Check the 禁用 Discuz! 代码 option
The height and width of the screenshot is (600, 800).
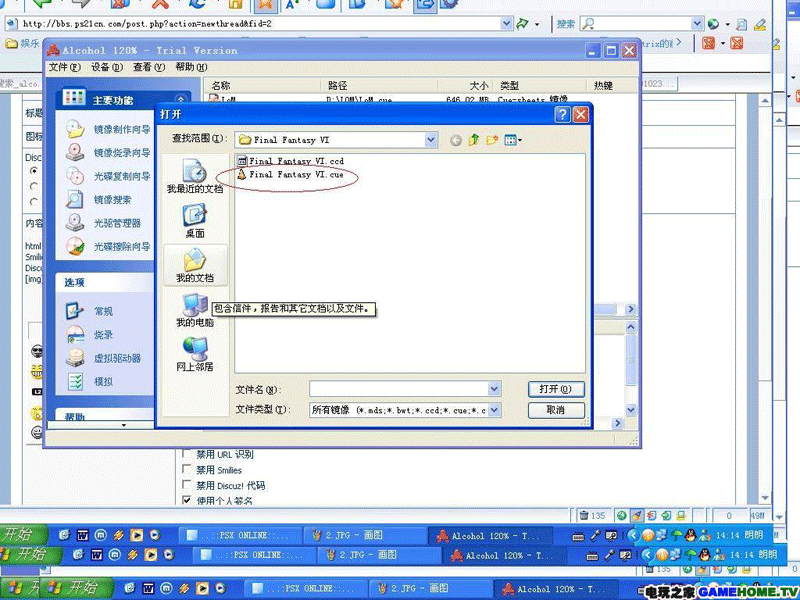click(187, 485)
